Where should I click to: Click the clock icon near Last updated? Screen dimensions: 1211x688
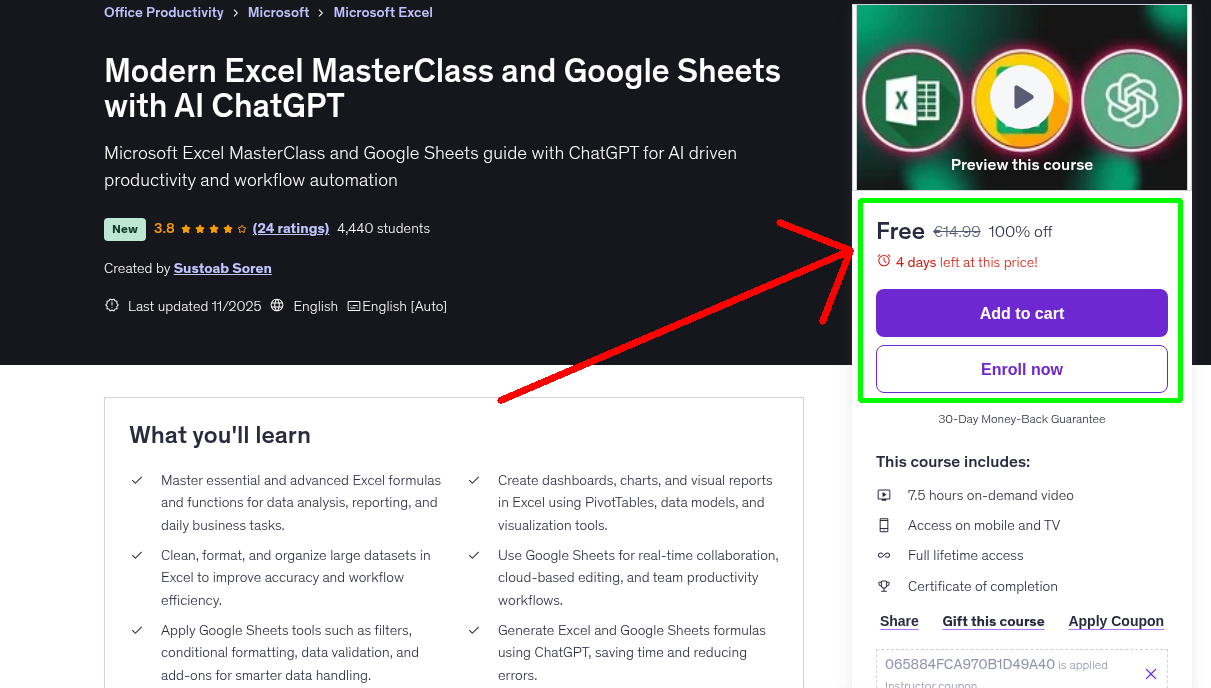point(111,305)
